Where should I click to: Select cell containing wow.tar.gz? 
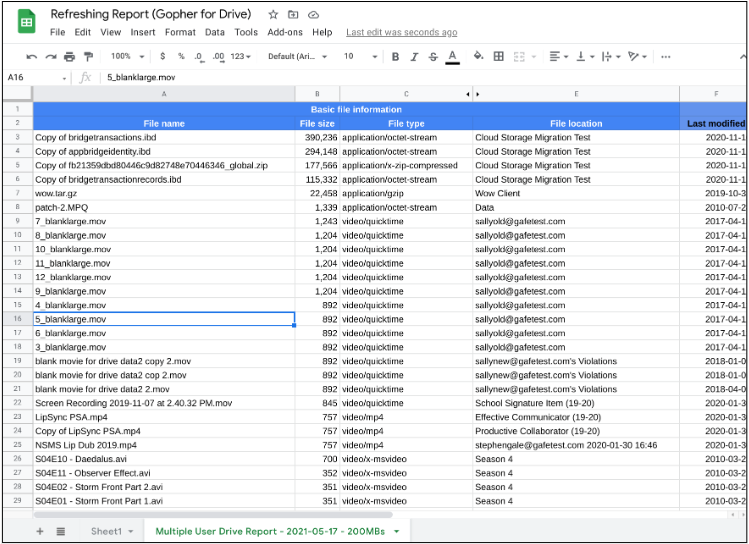[164, 194]
